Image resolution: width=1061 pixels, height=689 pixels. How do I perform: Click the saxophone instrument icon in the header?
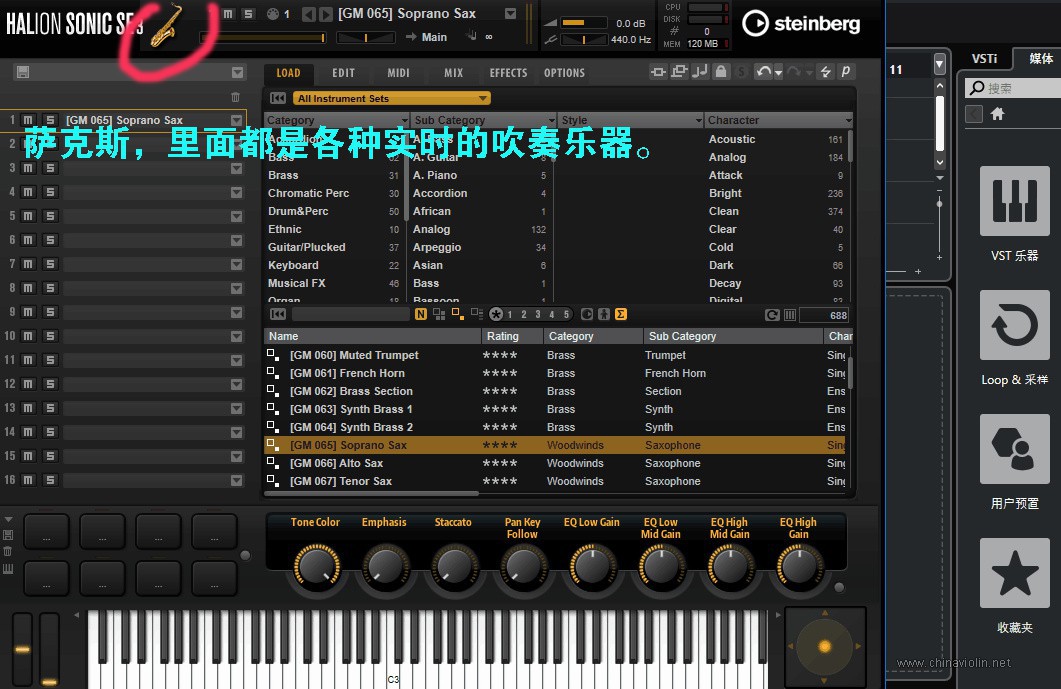[x=166, y=25]
